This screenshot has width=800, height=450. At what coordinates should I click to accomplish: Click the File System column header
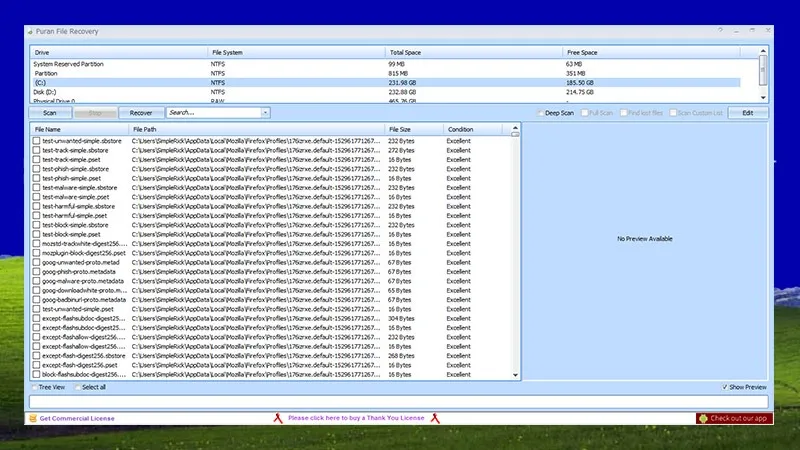coord(296,53)
